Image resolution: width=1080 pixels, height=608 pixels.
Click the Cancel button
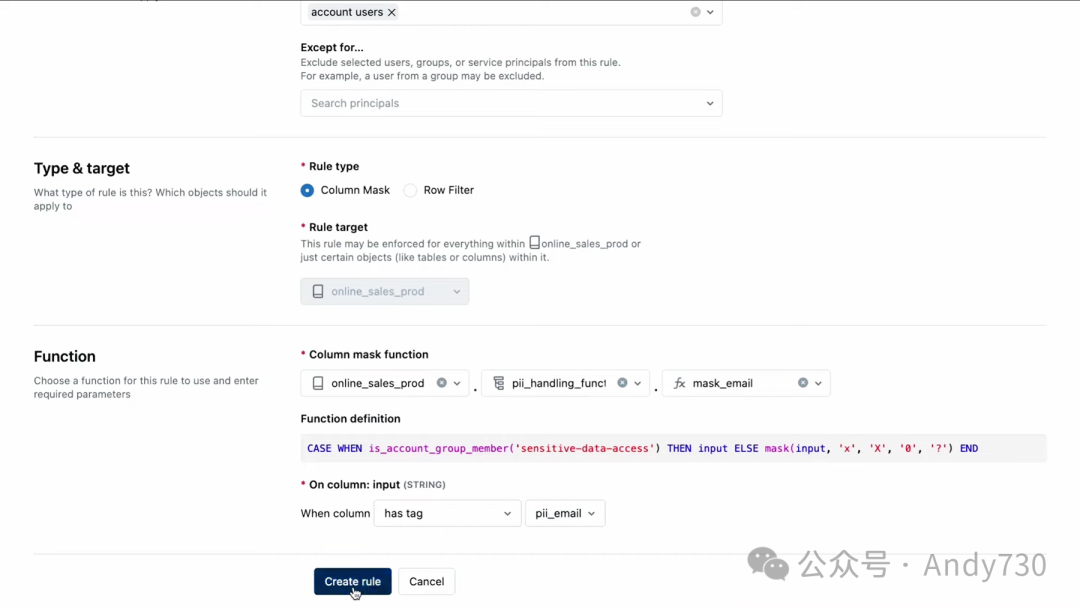(426, 582)
